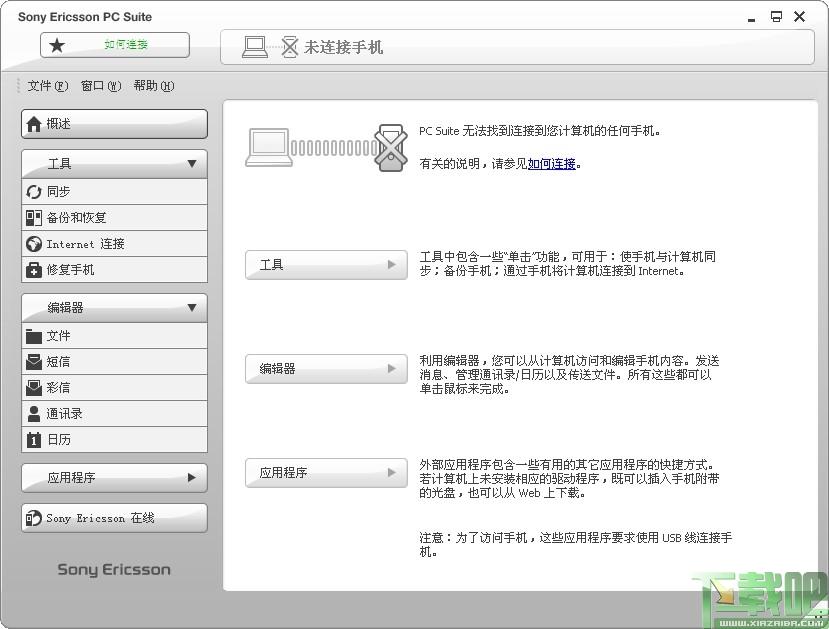The image size is (829, 629).
Task: Click 编辑器 header label in sidebar
Action: point(66,308)
